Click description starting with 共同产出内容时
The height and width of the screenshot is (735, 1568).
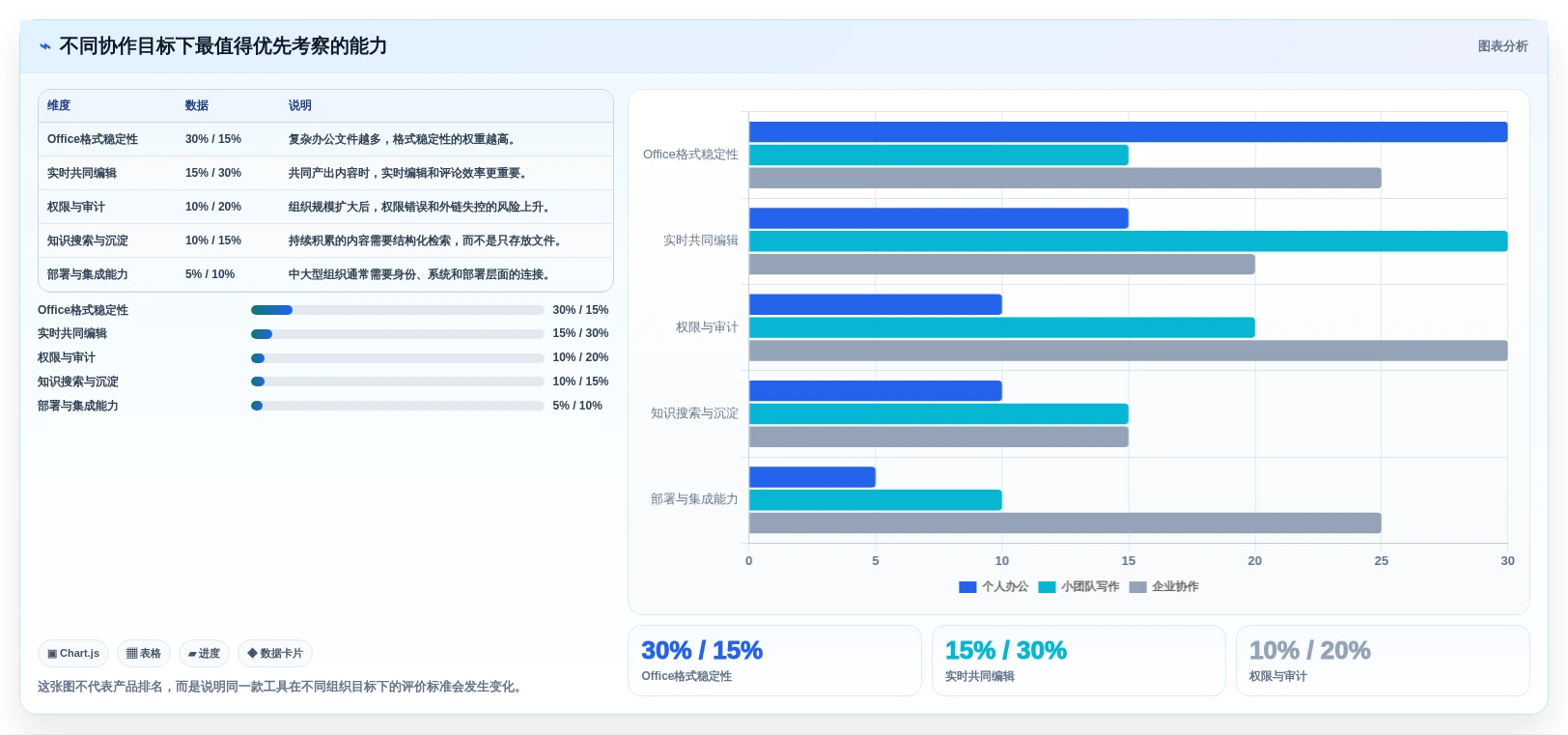click(409, 173)
